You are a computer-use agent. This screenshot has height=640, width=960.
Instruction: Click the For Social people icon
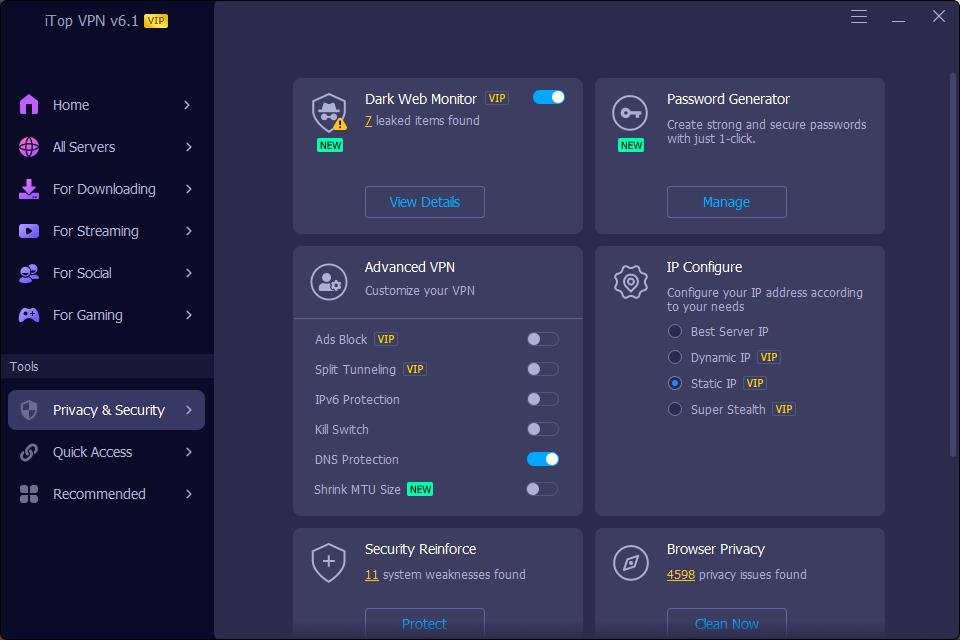[x=29, y=273]
